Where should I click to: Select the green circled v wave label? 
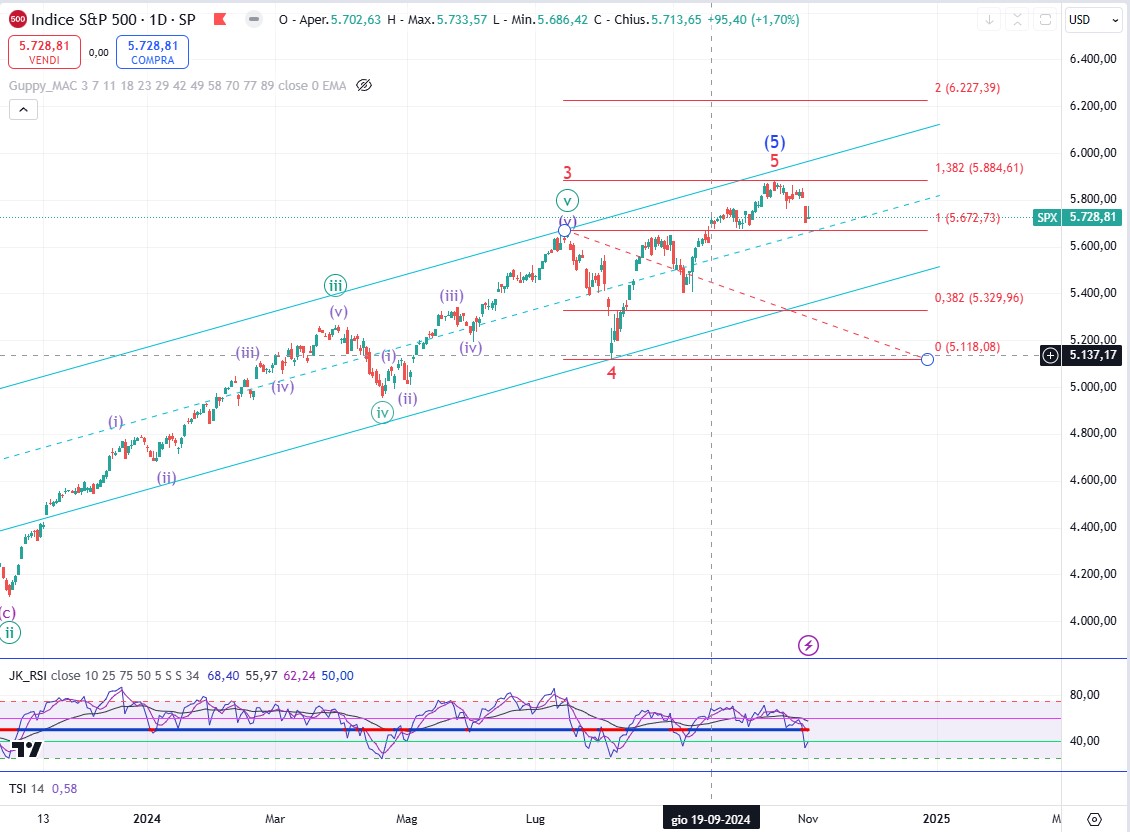(x=567, y=200)
